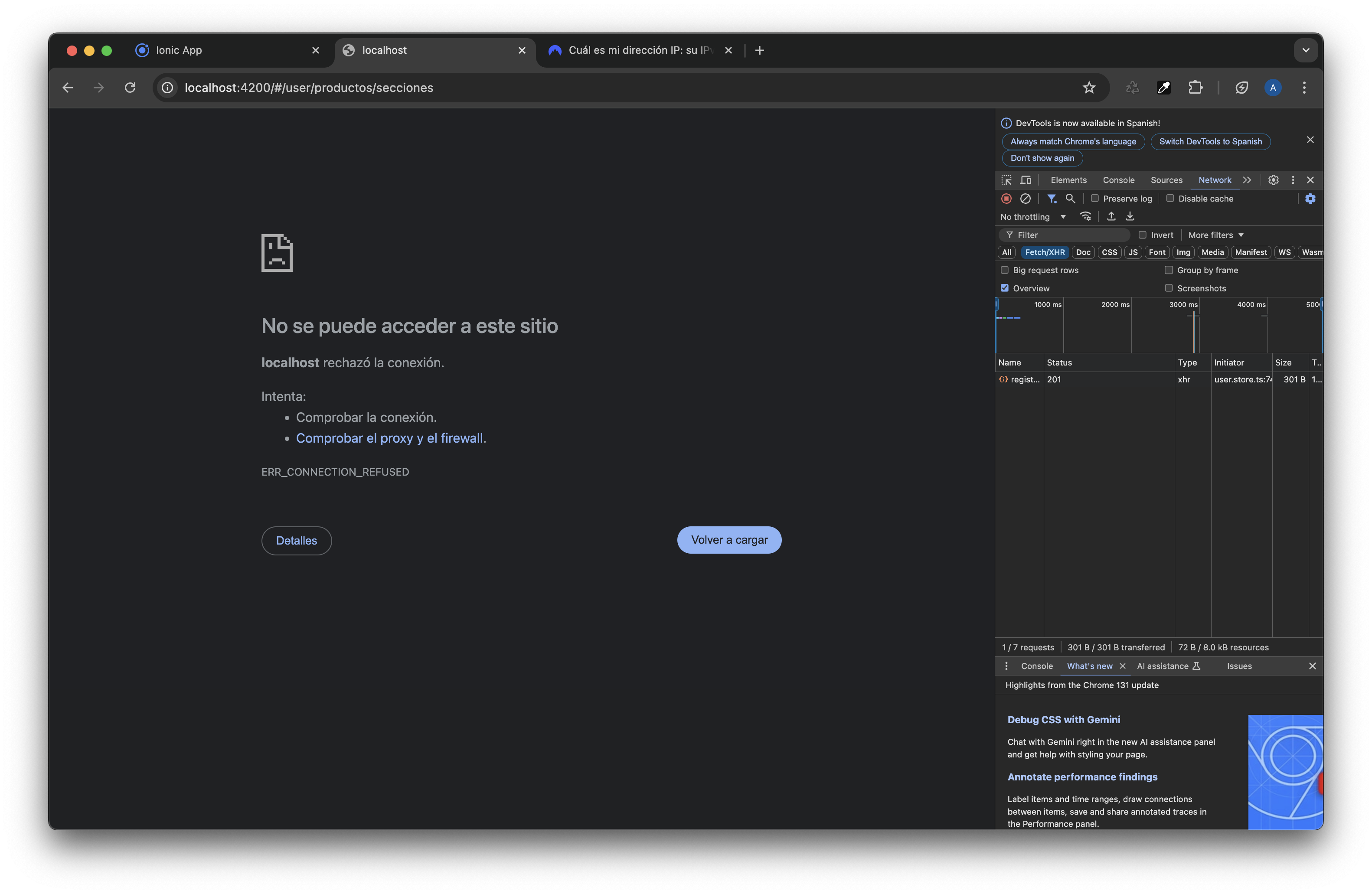Screen dimensions: 1372x894
Task: Show more DevTools tabs via chevrons
Action: click(1247, 180)
